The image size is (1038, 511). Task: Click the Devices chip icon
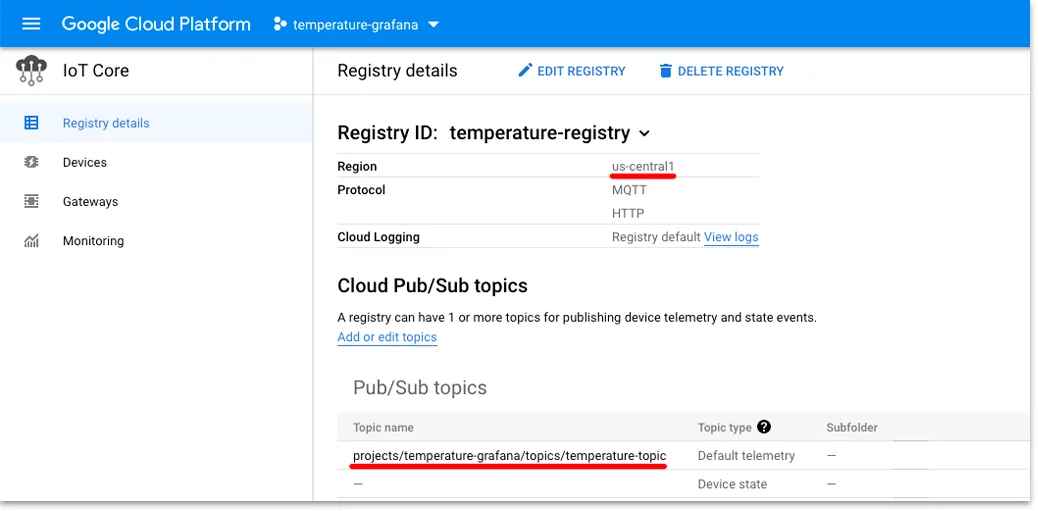tap(31, 162)
